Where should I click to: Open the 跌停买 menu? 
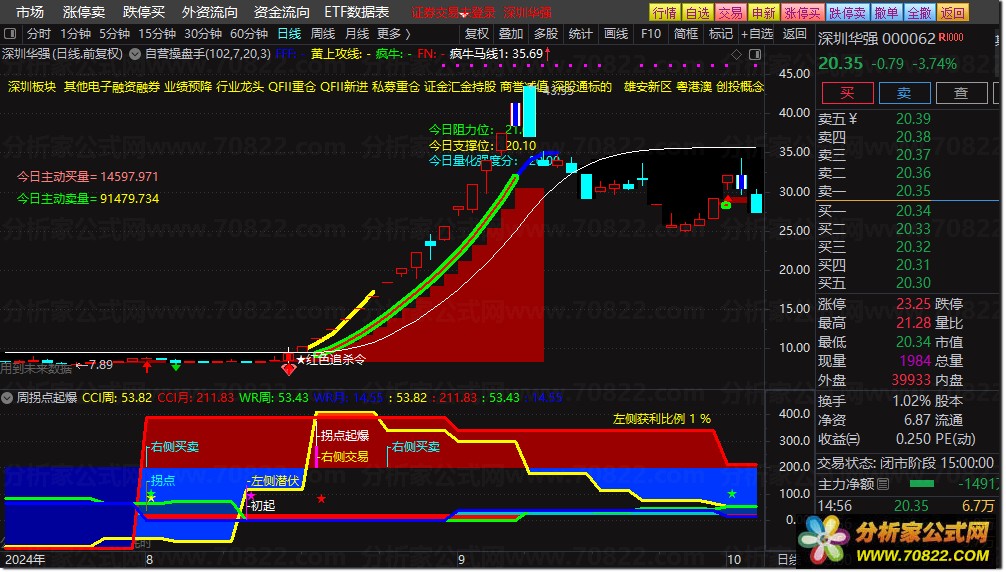click(143, 12)
